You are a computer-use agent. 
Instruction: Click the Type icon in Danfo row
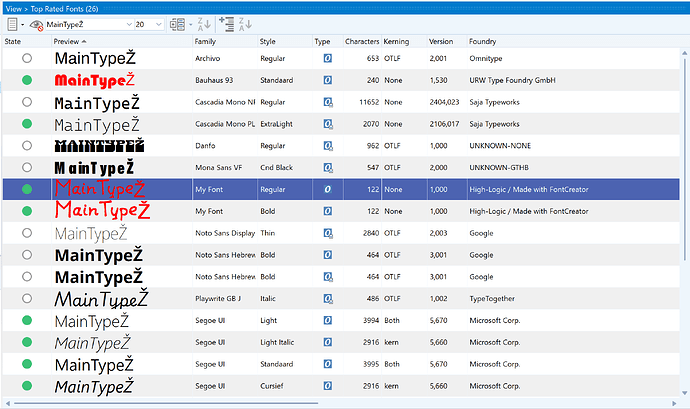pyautogui.click(x=328, y=146)
